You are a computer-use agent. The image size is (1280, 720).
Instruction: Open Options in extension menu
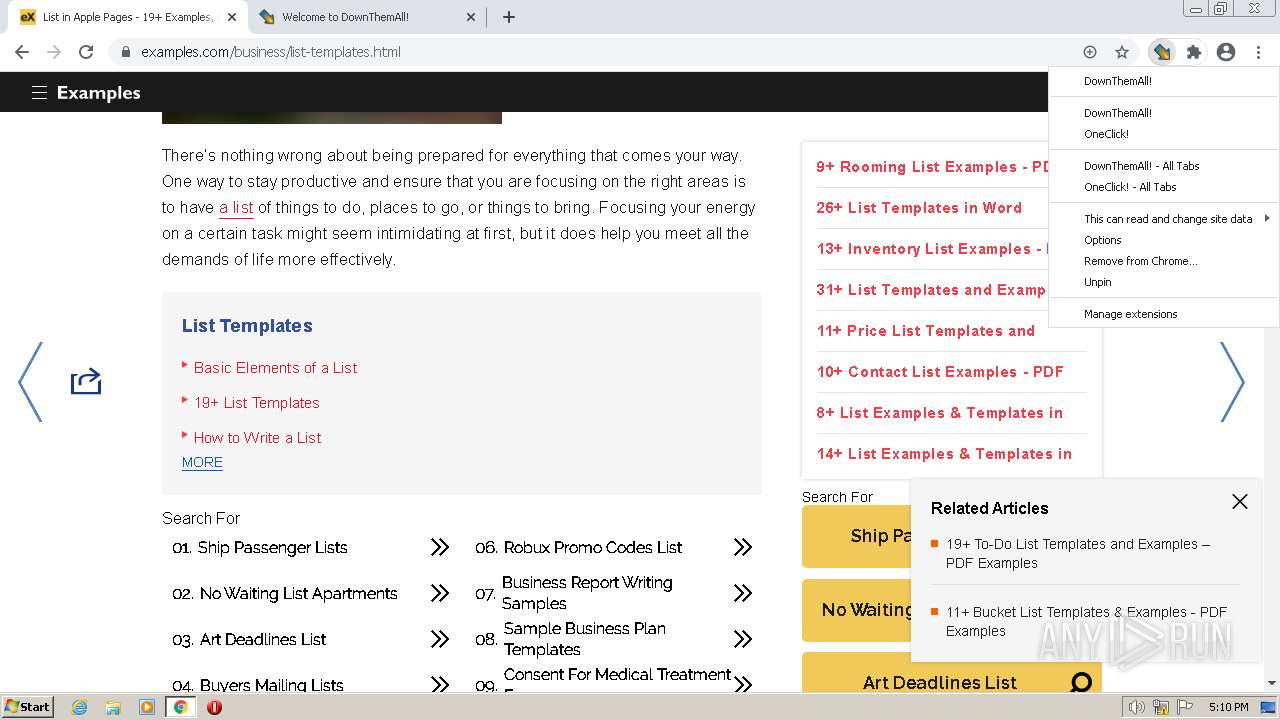point(1103,240)
